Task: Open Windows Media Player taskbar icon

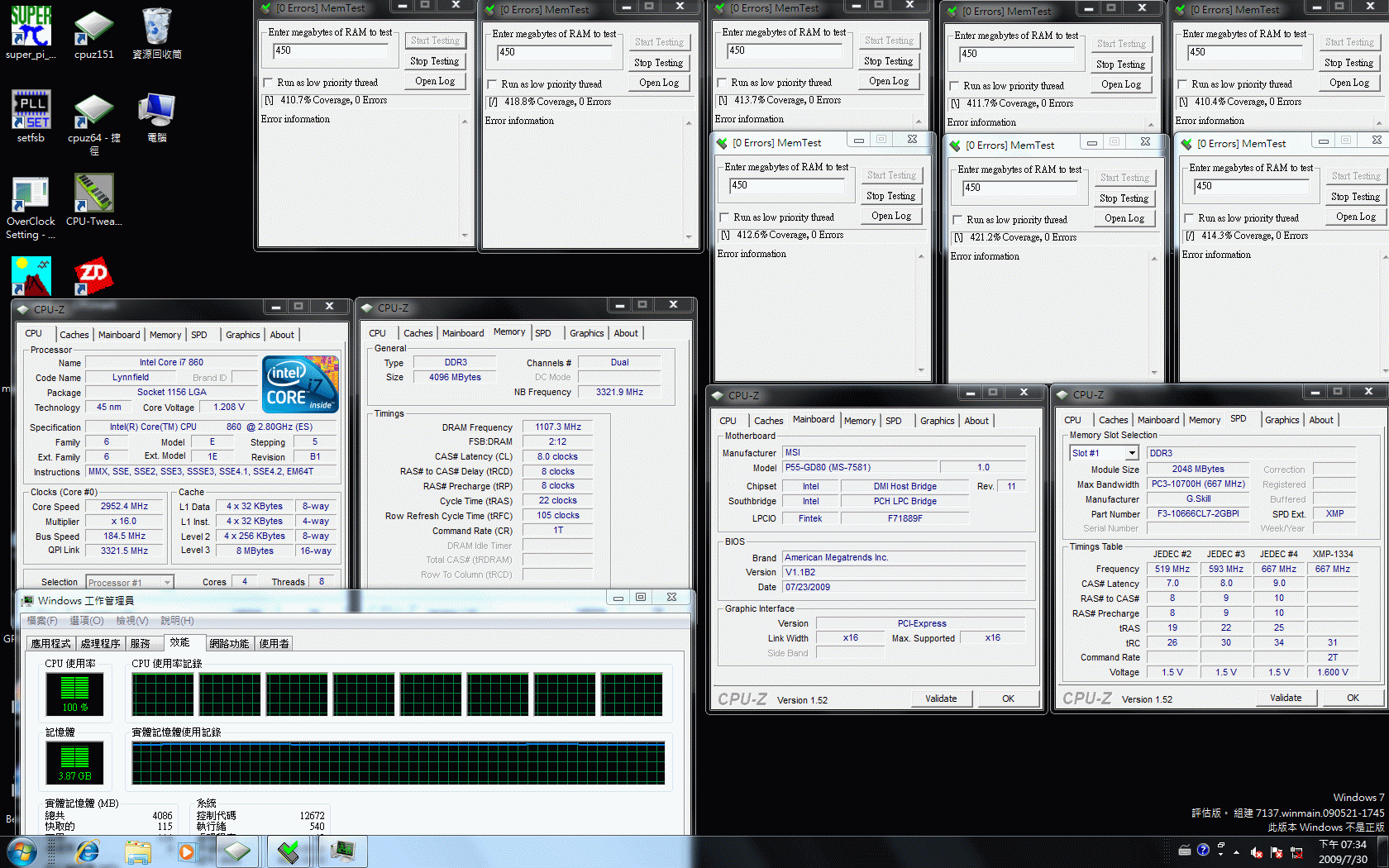Action: (187, 851)
